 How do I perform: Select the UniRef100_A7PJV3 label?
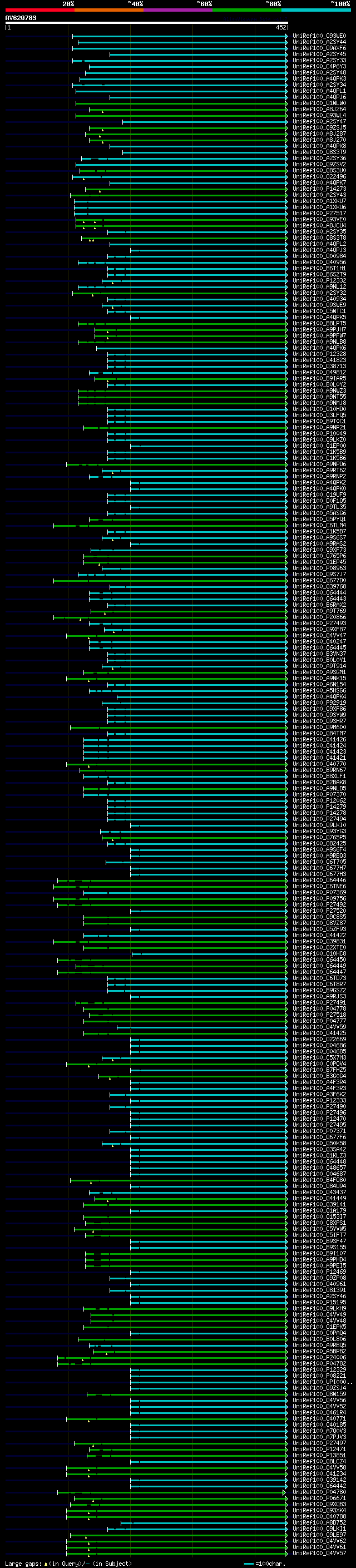pos(319,1437)
